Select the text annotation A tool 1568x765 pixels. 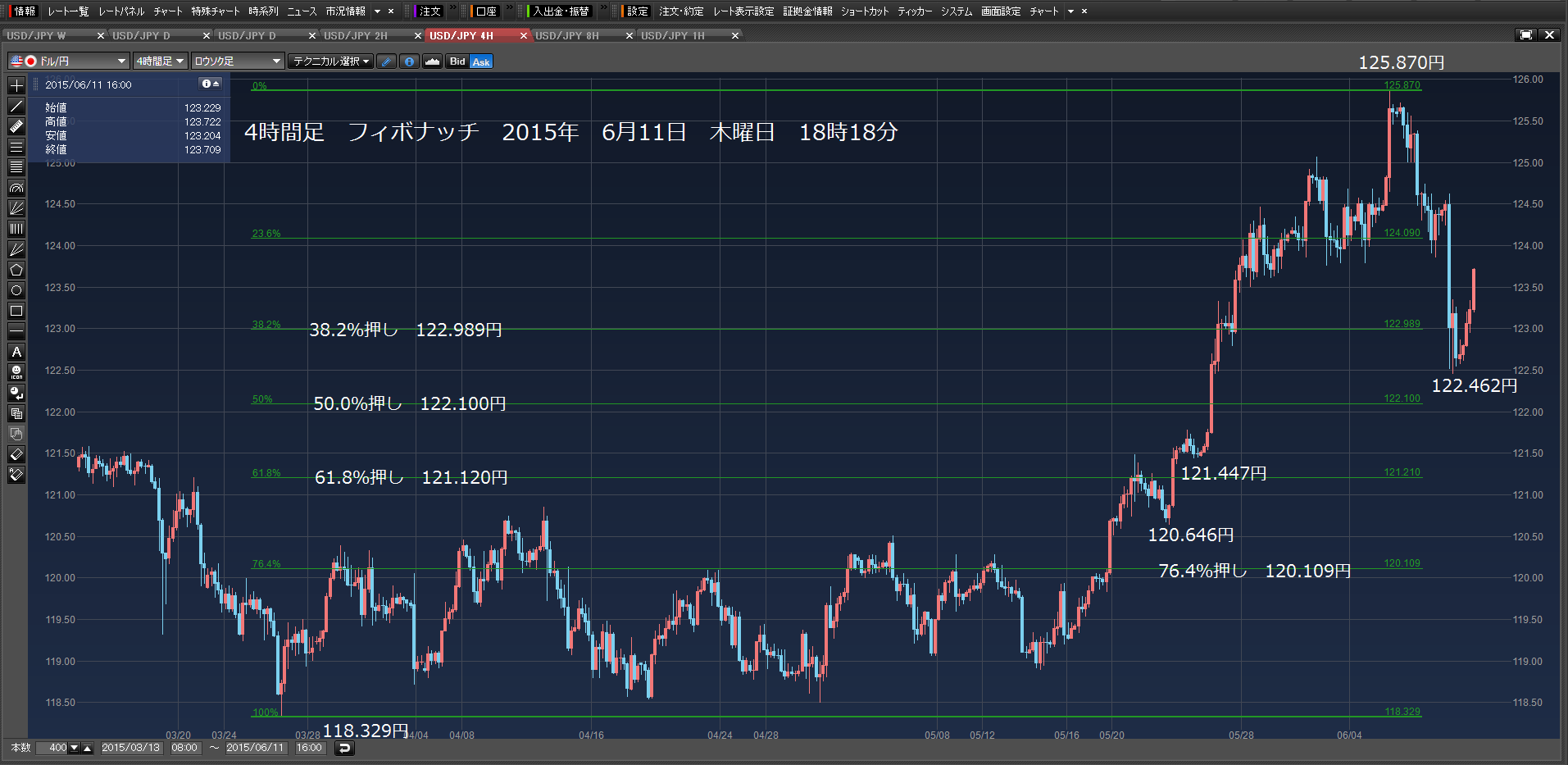16,352
